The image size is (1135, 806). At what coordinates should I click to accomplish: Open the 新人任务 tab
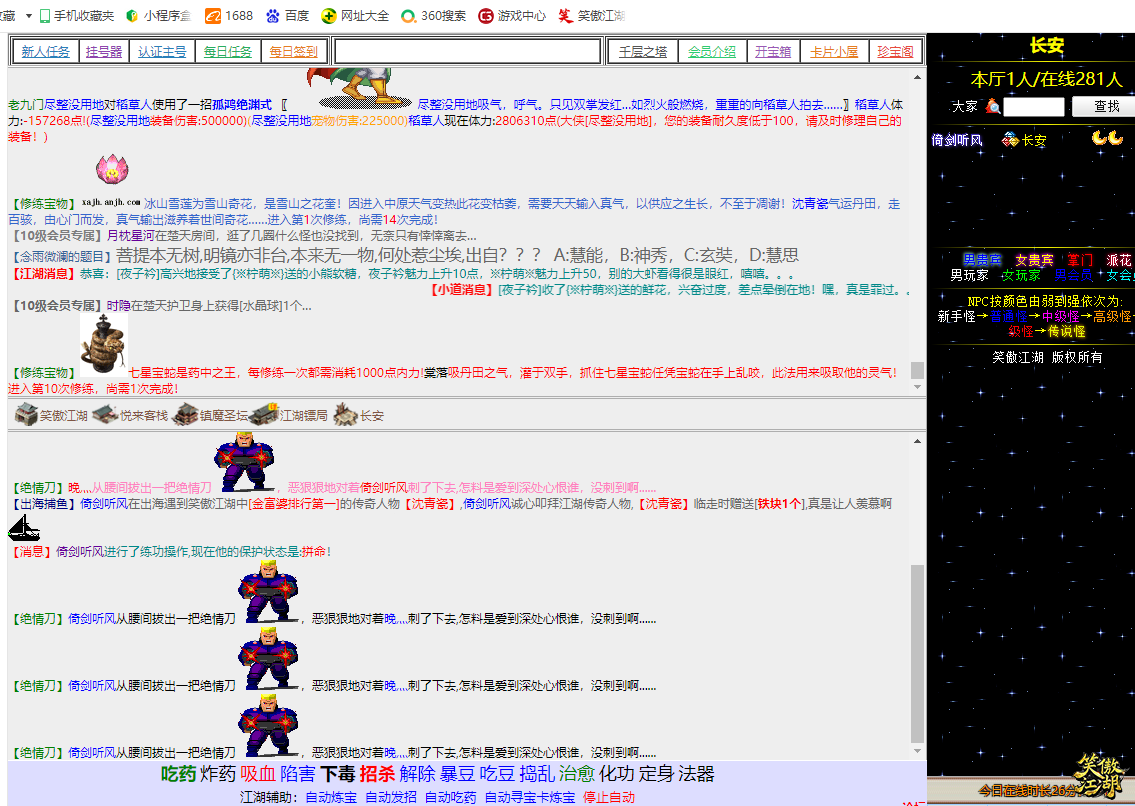click(x=45, y=52)
